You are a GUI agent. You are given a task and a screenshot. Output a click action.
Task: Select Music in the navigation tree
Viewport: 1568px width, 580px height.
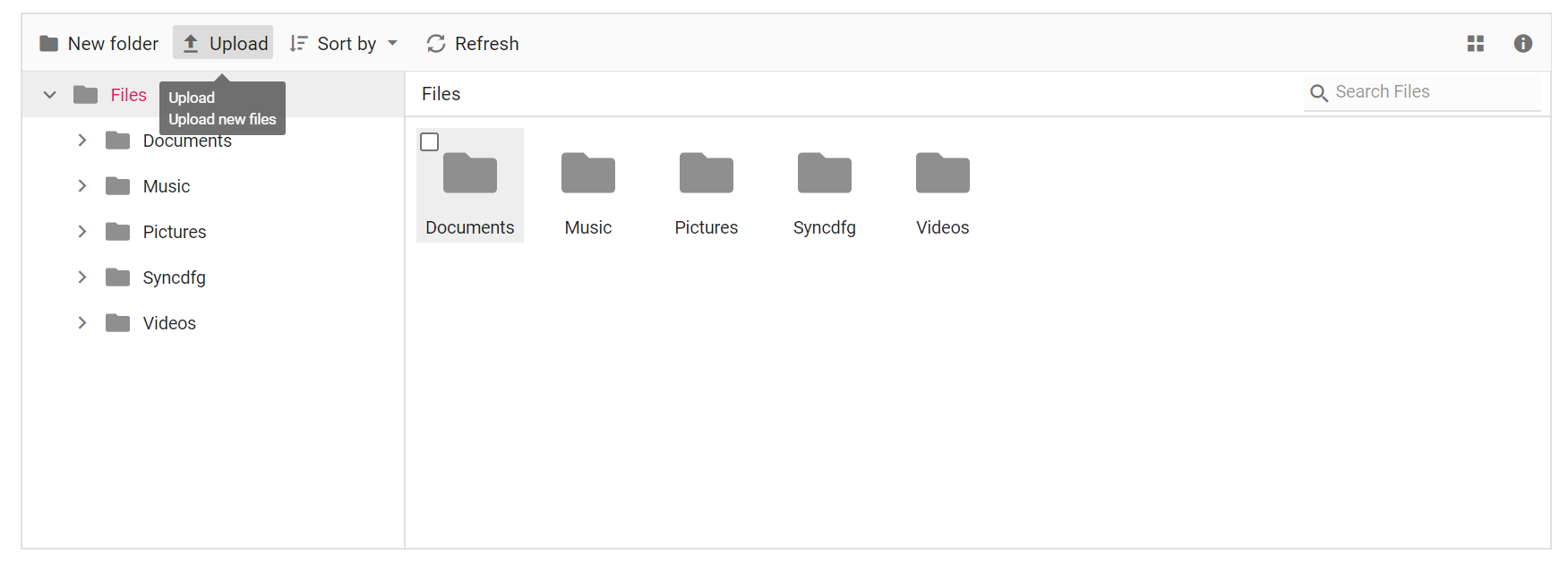167,186
